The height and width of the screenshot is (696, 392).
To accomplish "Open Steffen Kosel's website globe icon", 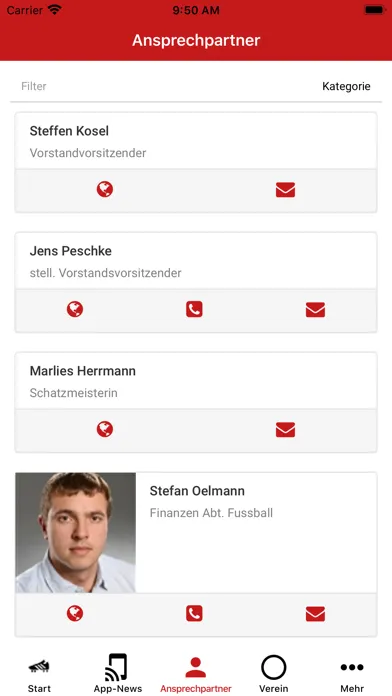I will pyautogui.click(x=105, y=190).
